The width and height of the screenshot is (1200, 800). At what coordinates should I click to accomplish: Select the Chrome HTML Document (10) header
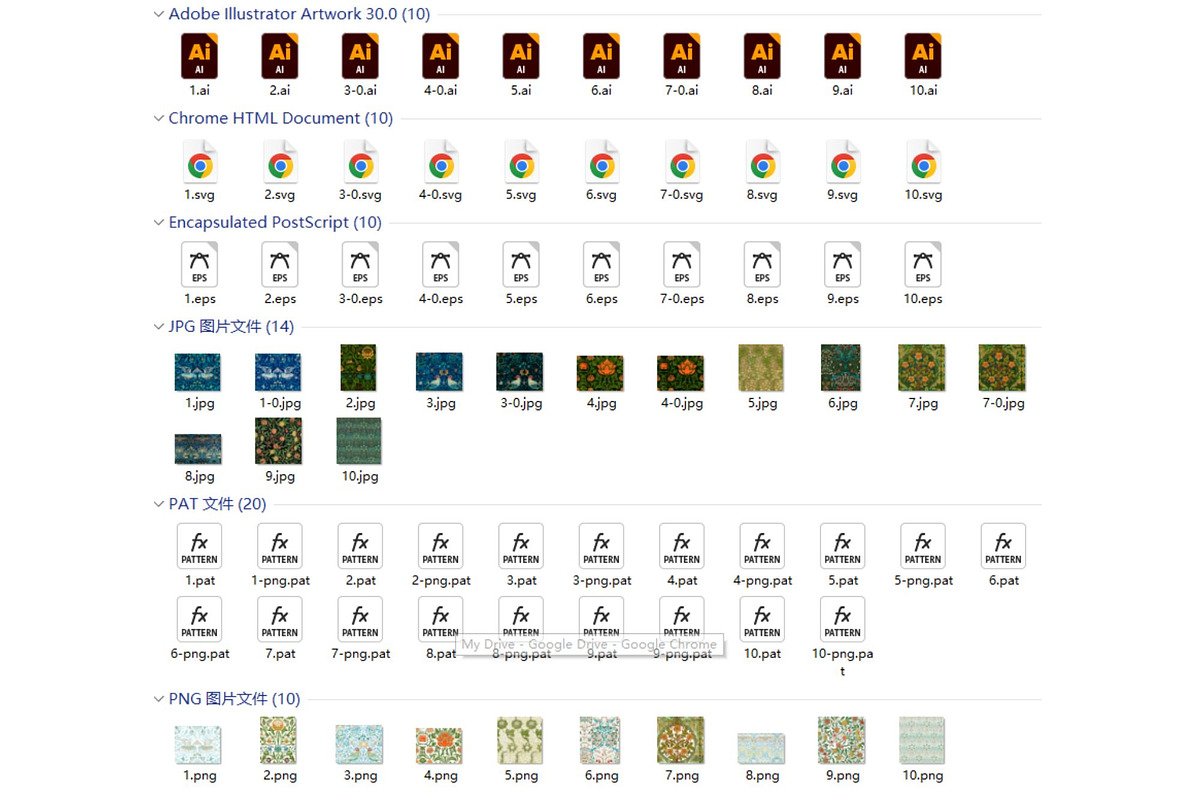[x=280, y=118]
